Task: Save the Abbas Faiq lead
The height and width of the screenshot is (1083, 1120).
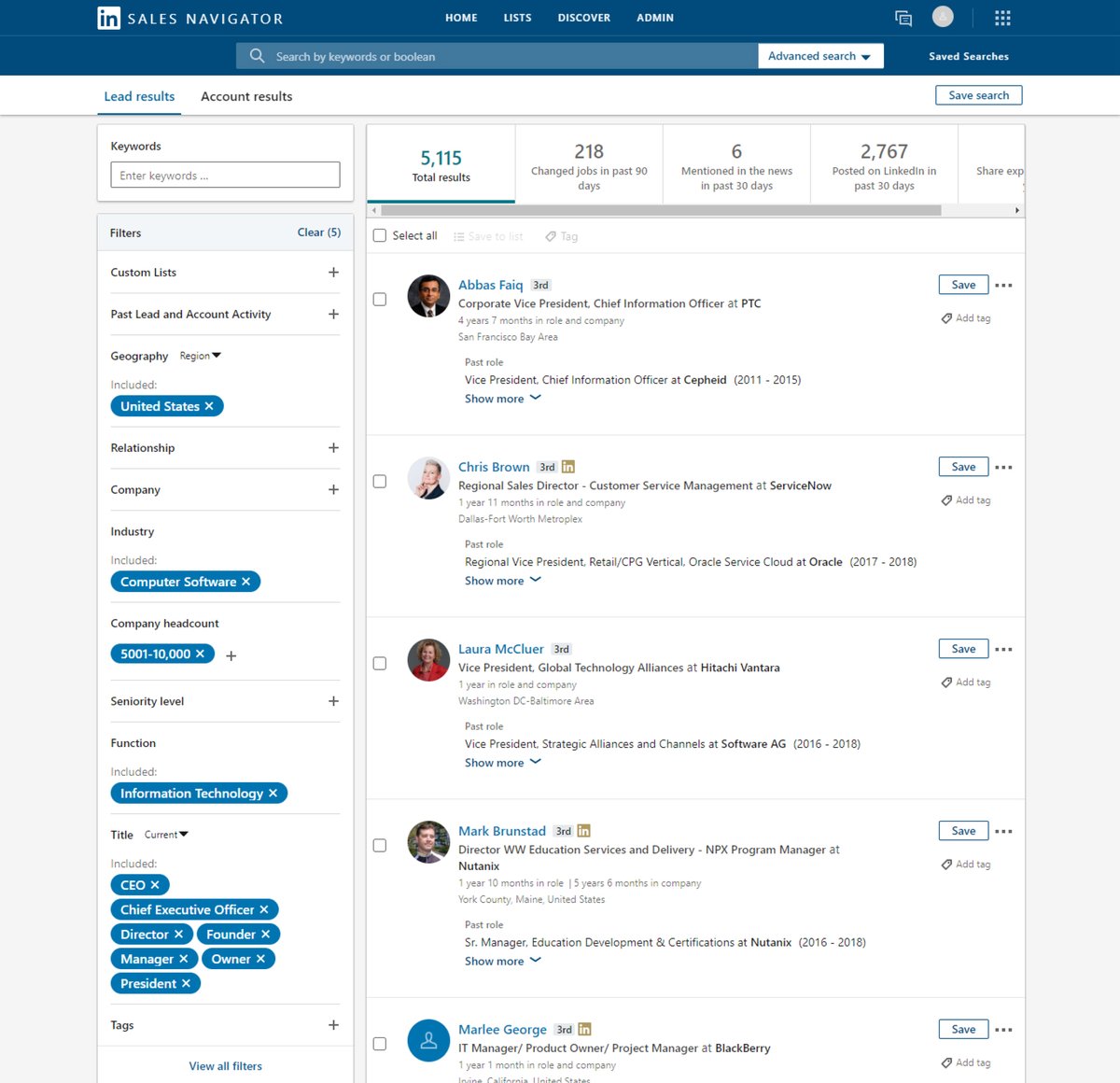Action: click(963, 285)
